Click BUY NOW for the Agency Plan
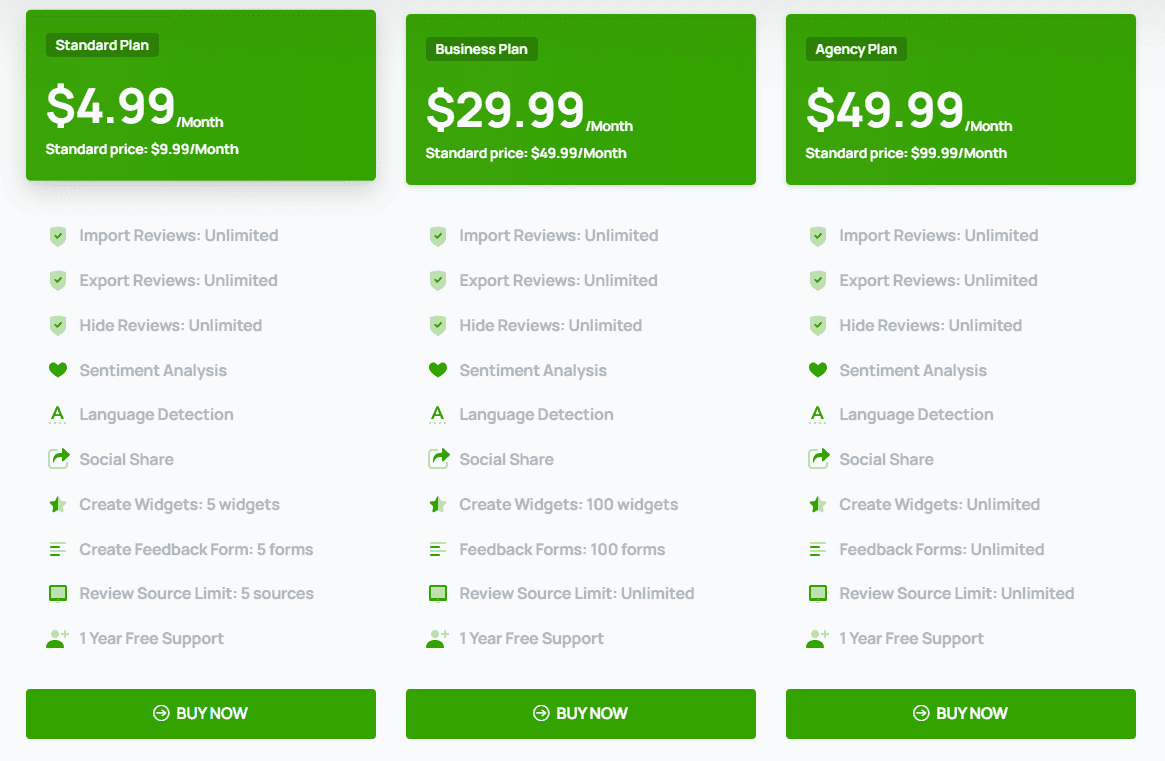This screenshot has width=1165, height=761. coord(960,713)
